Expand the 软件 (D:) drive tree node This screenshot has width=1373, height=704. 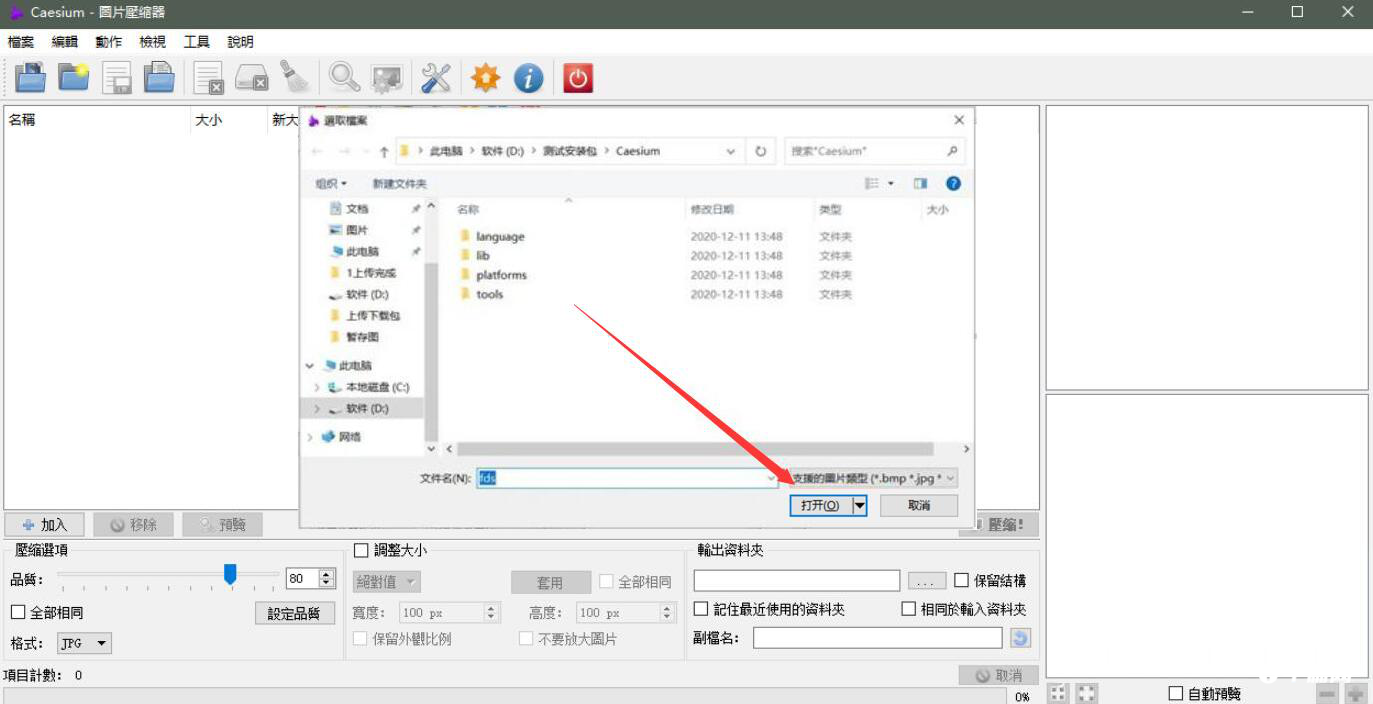[318, 408]
